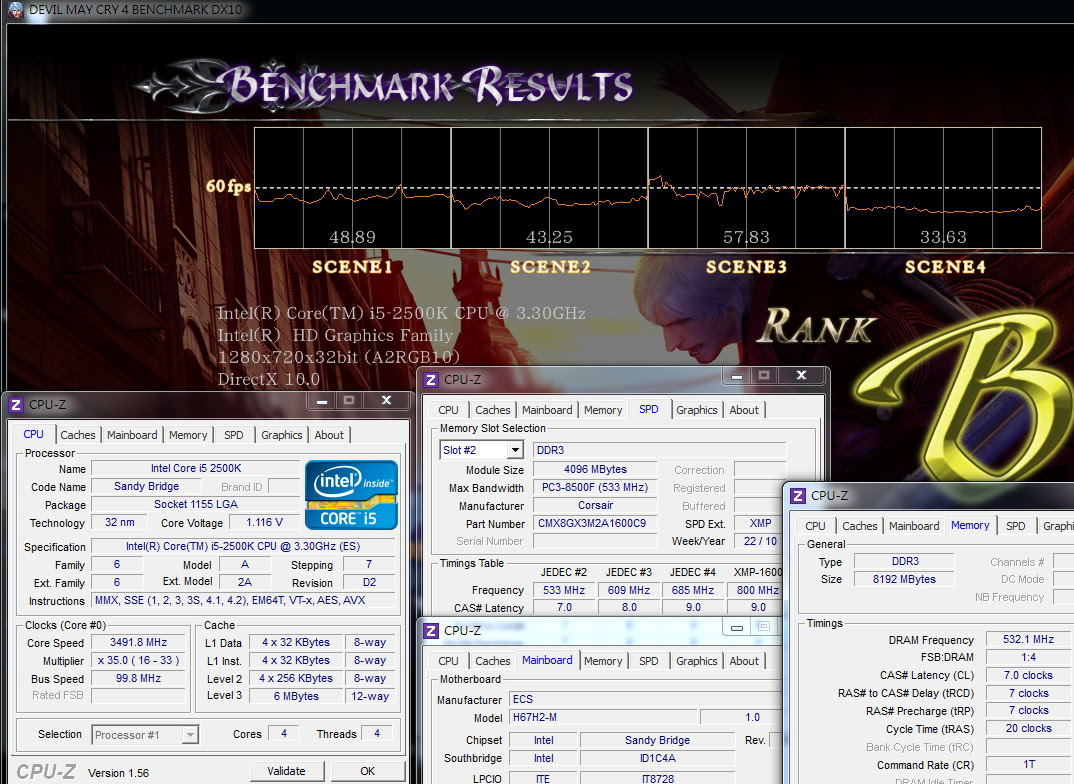This screenshot has width=1074, height=784.
Task: Click the CPU-Z icon in left window title bar
Action: [16, 405]
